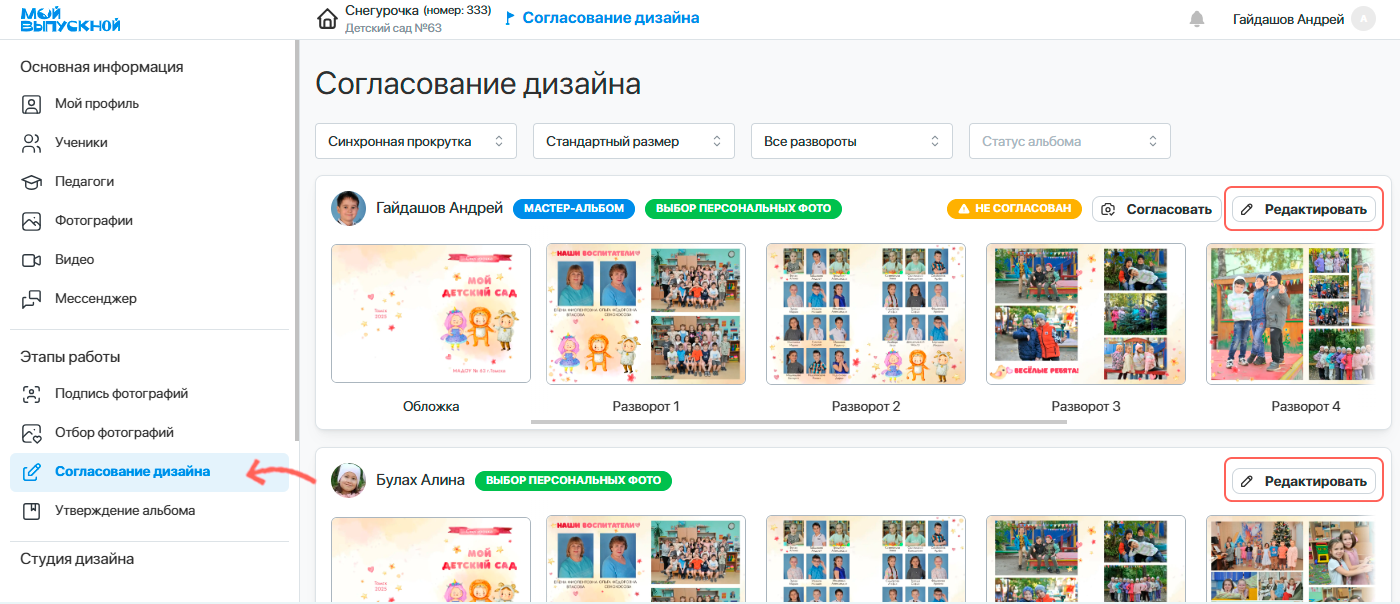This screenshot has height=604, width=1400.
Task: Open Мессенджер chat icon
Action: click(32, 299)
